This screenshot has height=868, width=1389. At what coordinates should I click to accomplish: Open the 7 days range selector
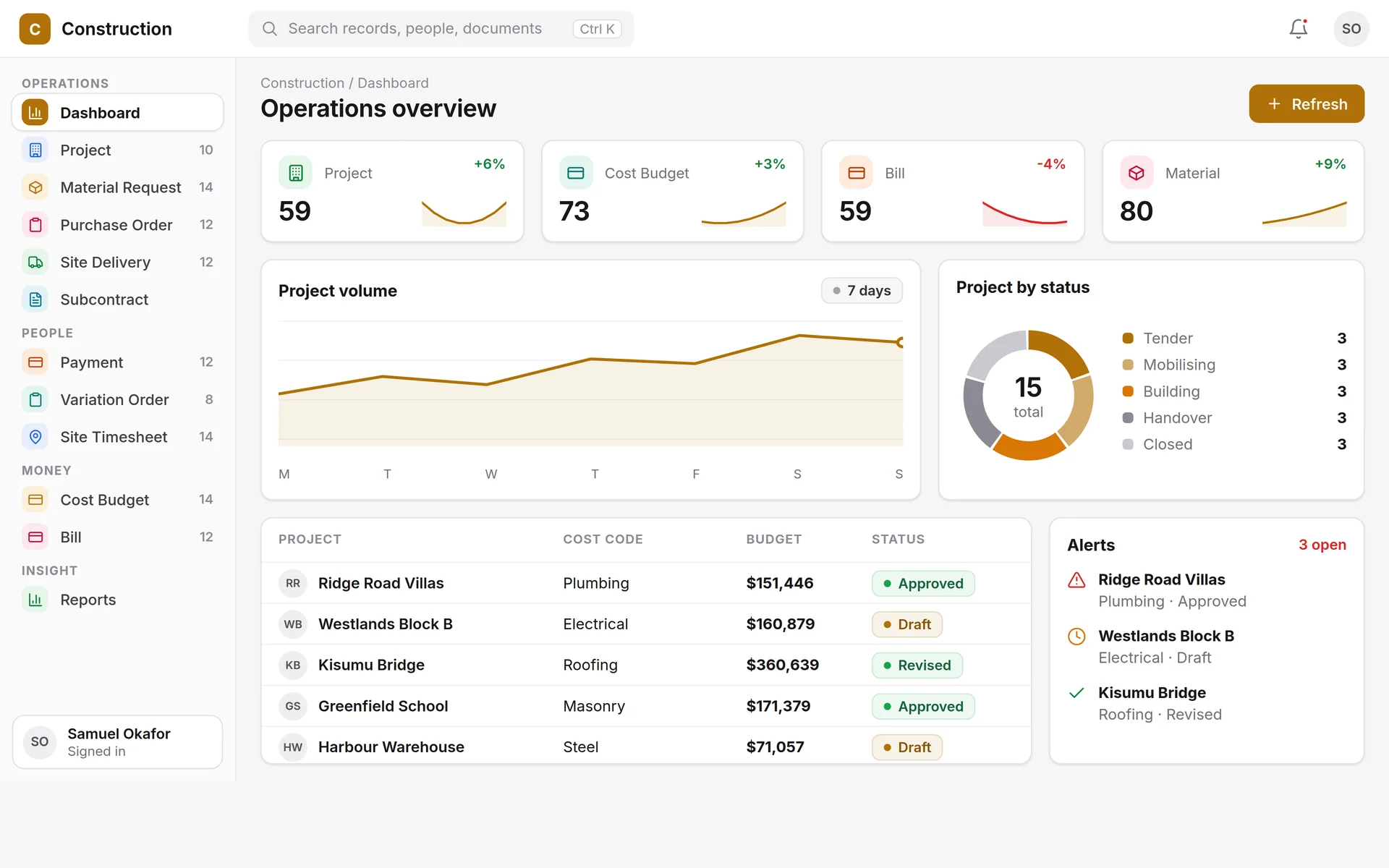(862, 291)
